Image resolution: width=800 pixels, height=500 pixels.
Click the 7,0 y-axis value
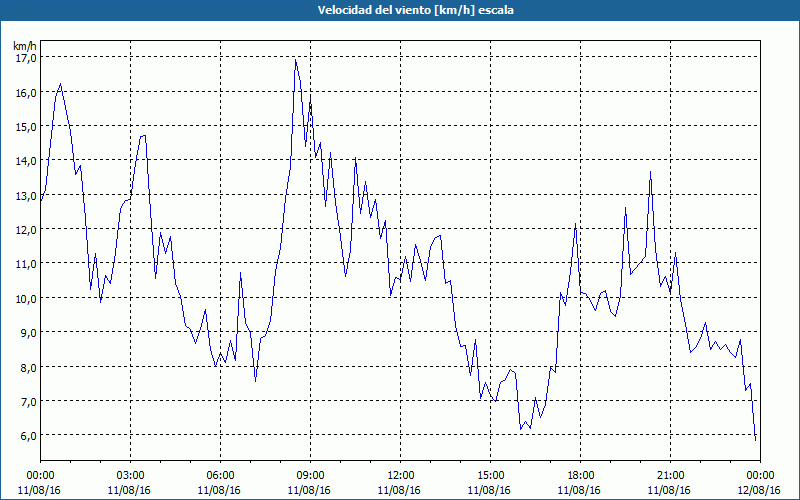pyautogui.click(x=28, y=402)
